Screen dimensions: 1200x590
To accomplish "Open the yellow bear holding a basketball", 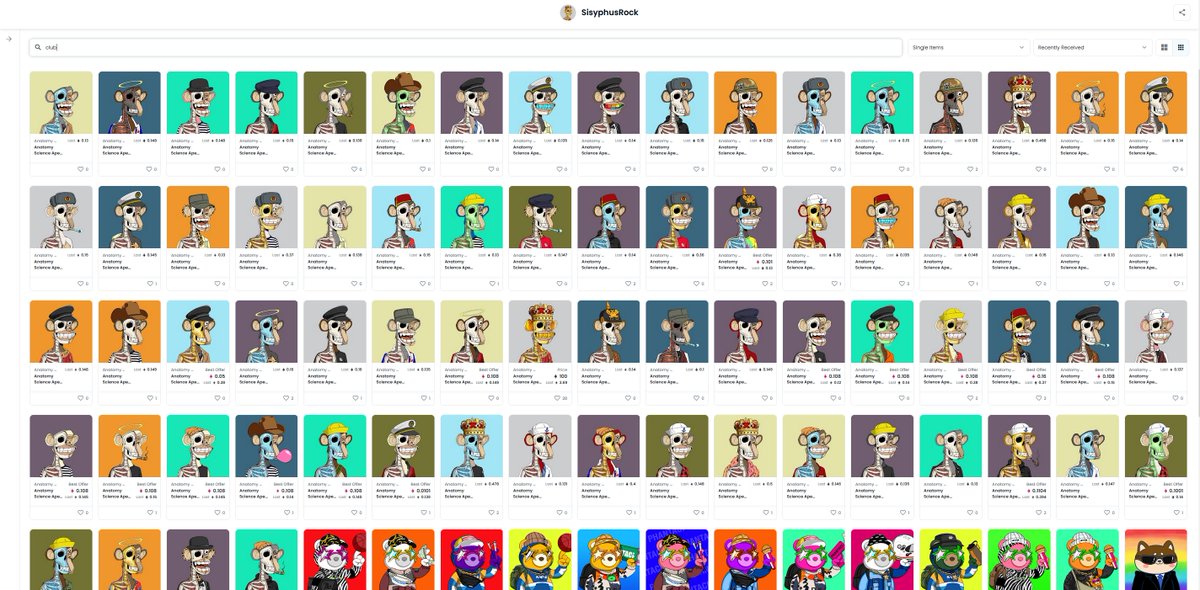I will click(540, 560).
